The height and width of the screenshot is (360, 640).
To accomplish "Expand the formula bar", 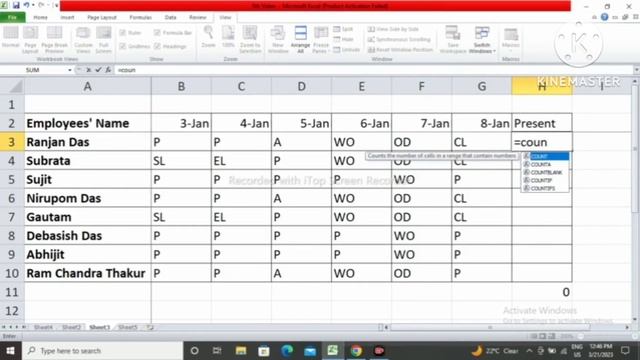I will (x=636, y=70).
